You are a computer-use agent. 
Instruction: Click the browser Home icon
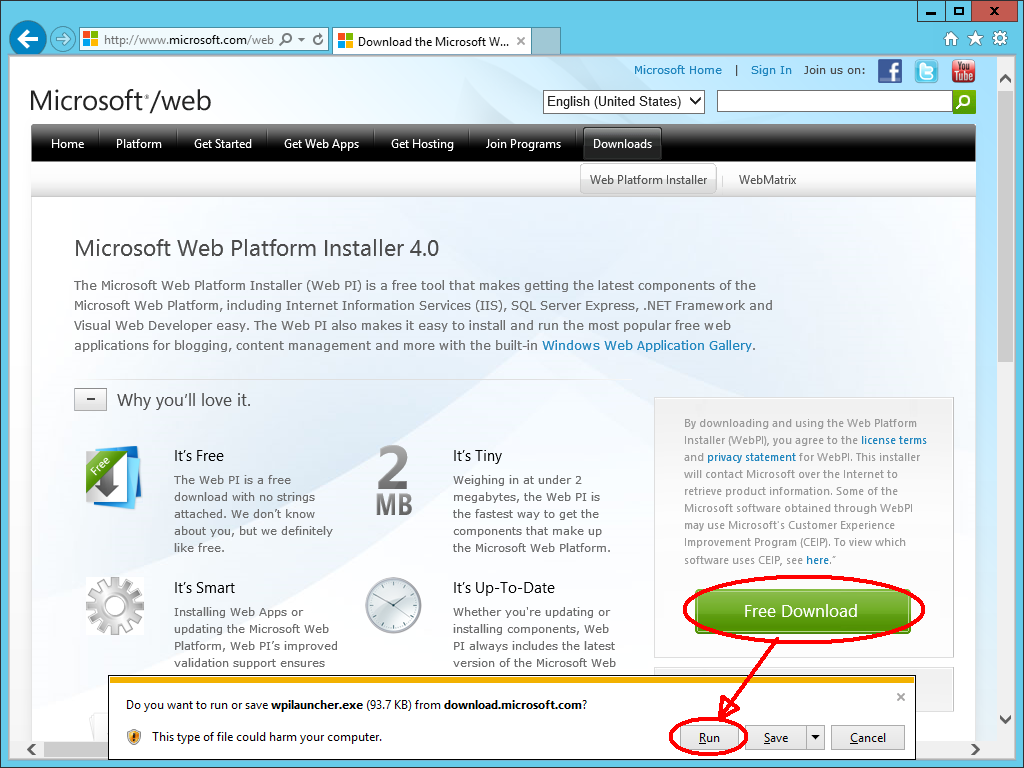tap(951, 39)
